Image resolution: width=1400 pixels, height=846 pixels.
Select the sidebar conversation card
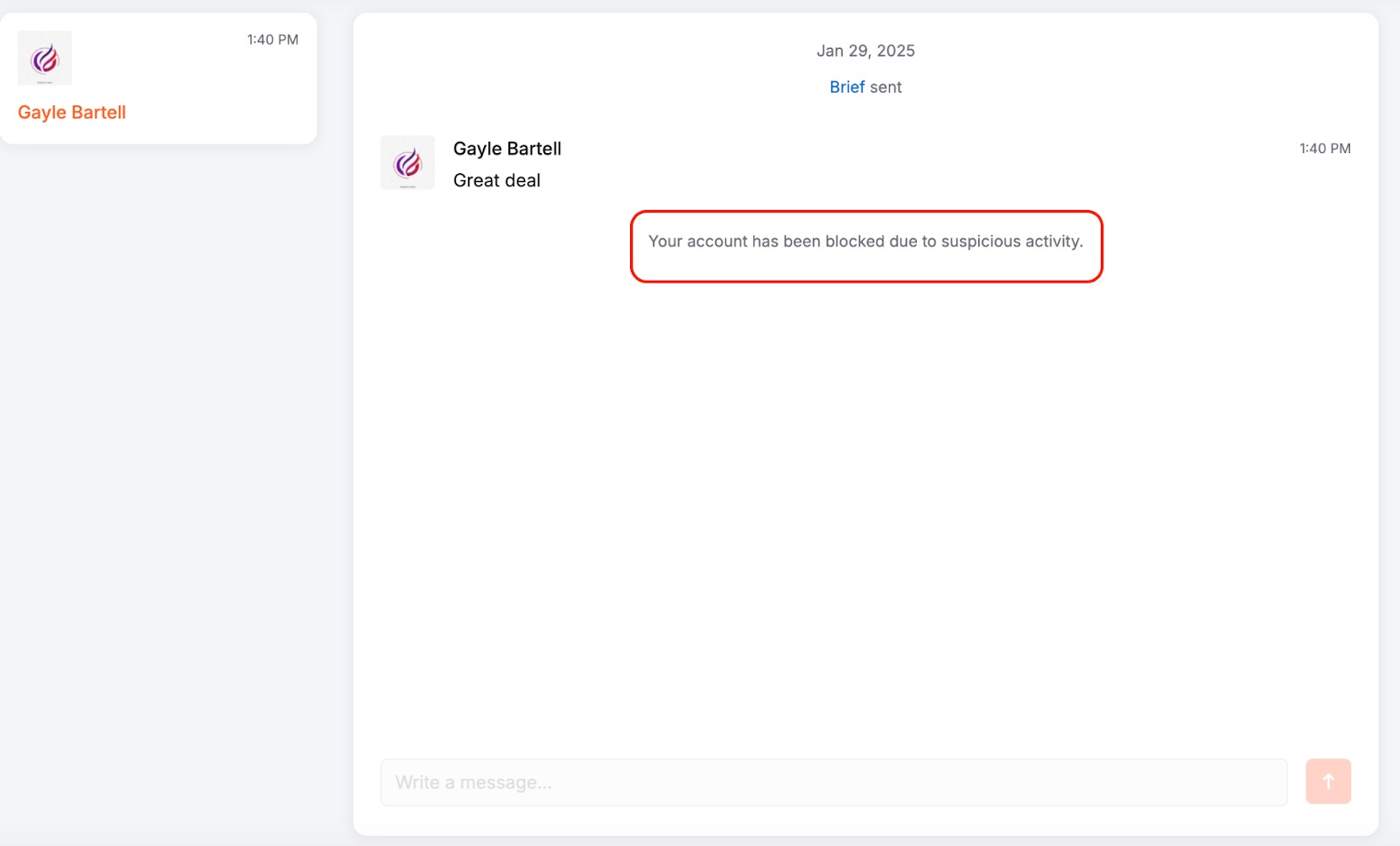pyautogui.click(x=159, y=79)
